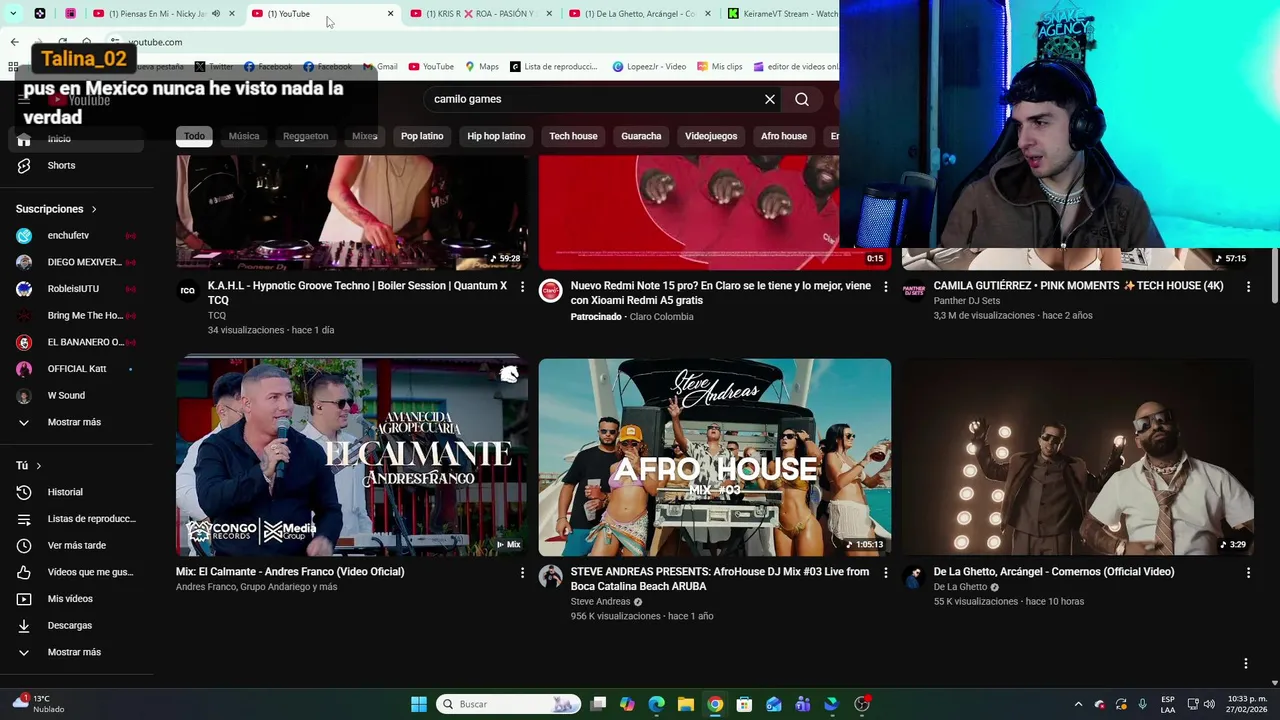1280x720 pixels.
Task: Open LopeezJr - Video bookmark
Action: tap(649, 67)
